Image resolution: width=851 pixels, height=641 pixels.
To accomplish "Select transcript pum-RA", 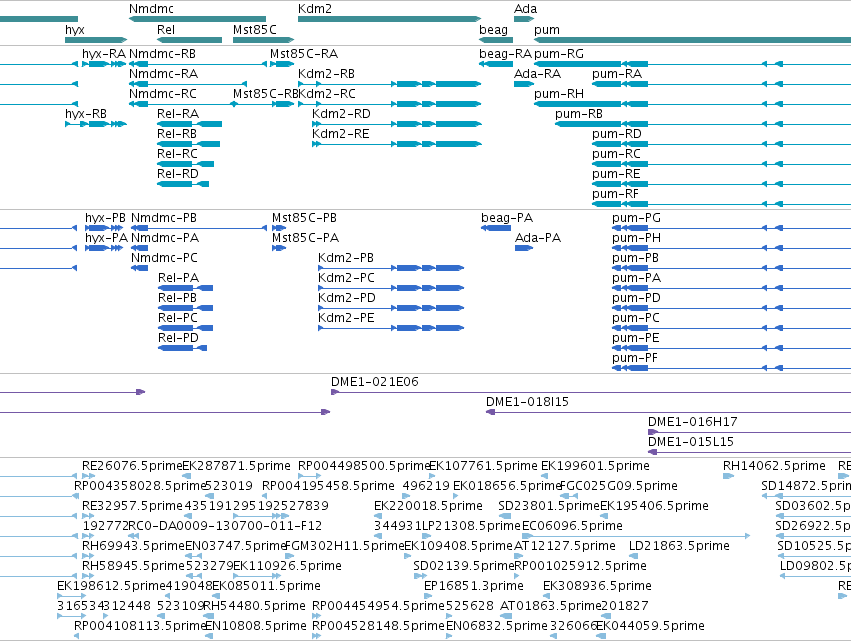I will (617, 74).
